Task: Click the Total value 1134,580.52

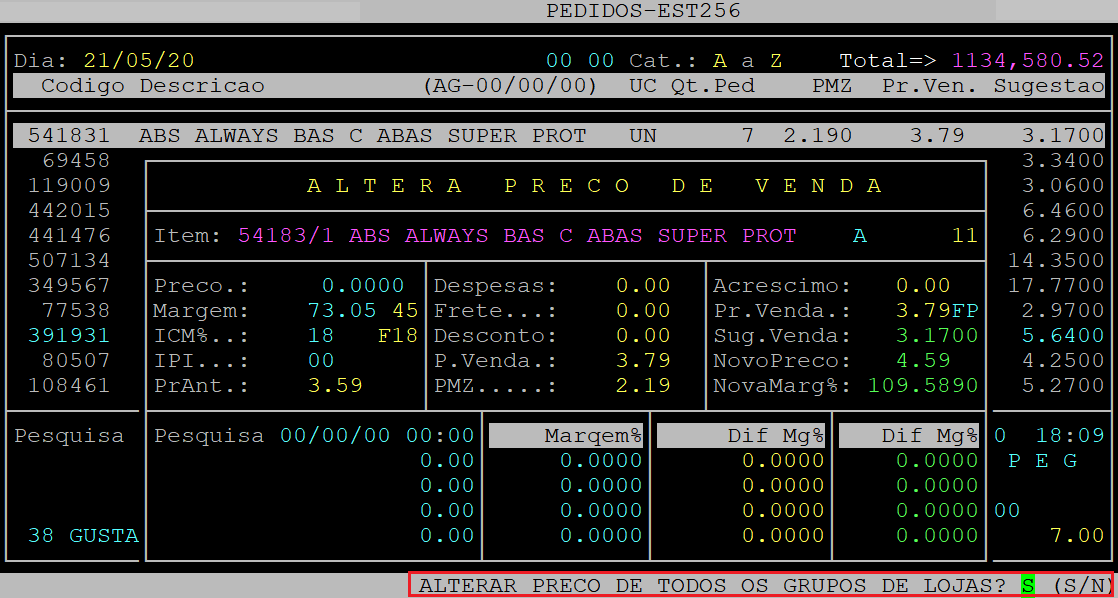Action: 1027,60
